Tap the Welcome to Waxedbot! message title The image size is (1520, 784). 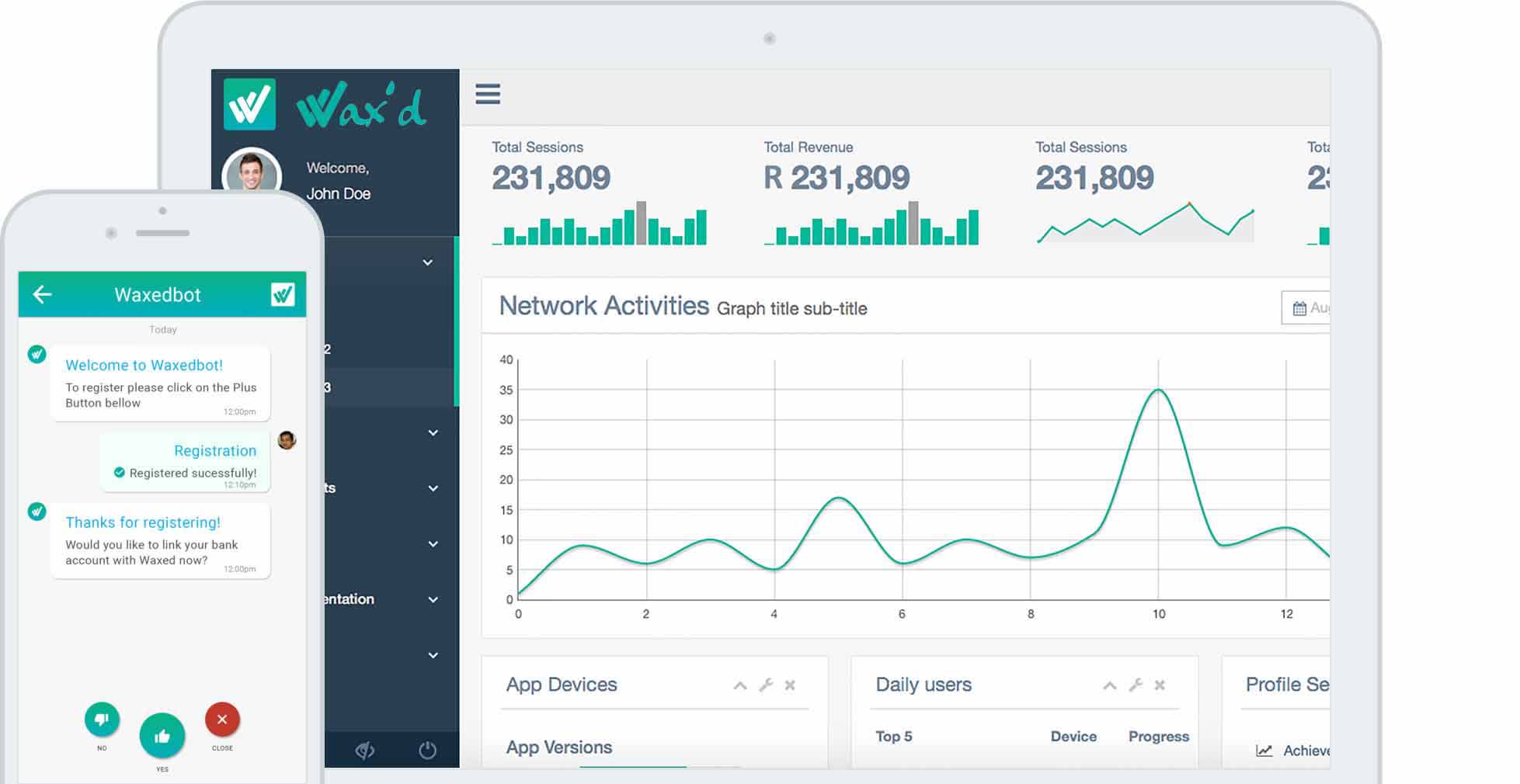(144, 365)
